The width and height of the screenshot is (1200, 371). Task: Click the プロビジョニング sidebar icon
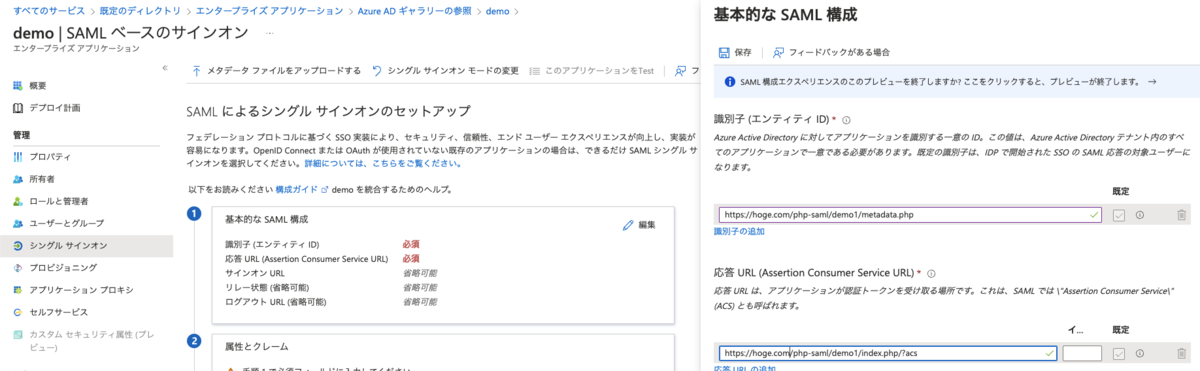[x=18, y=267]
